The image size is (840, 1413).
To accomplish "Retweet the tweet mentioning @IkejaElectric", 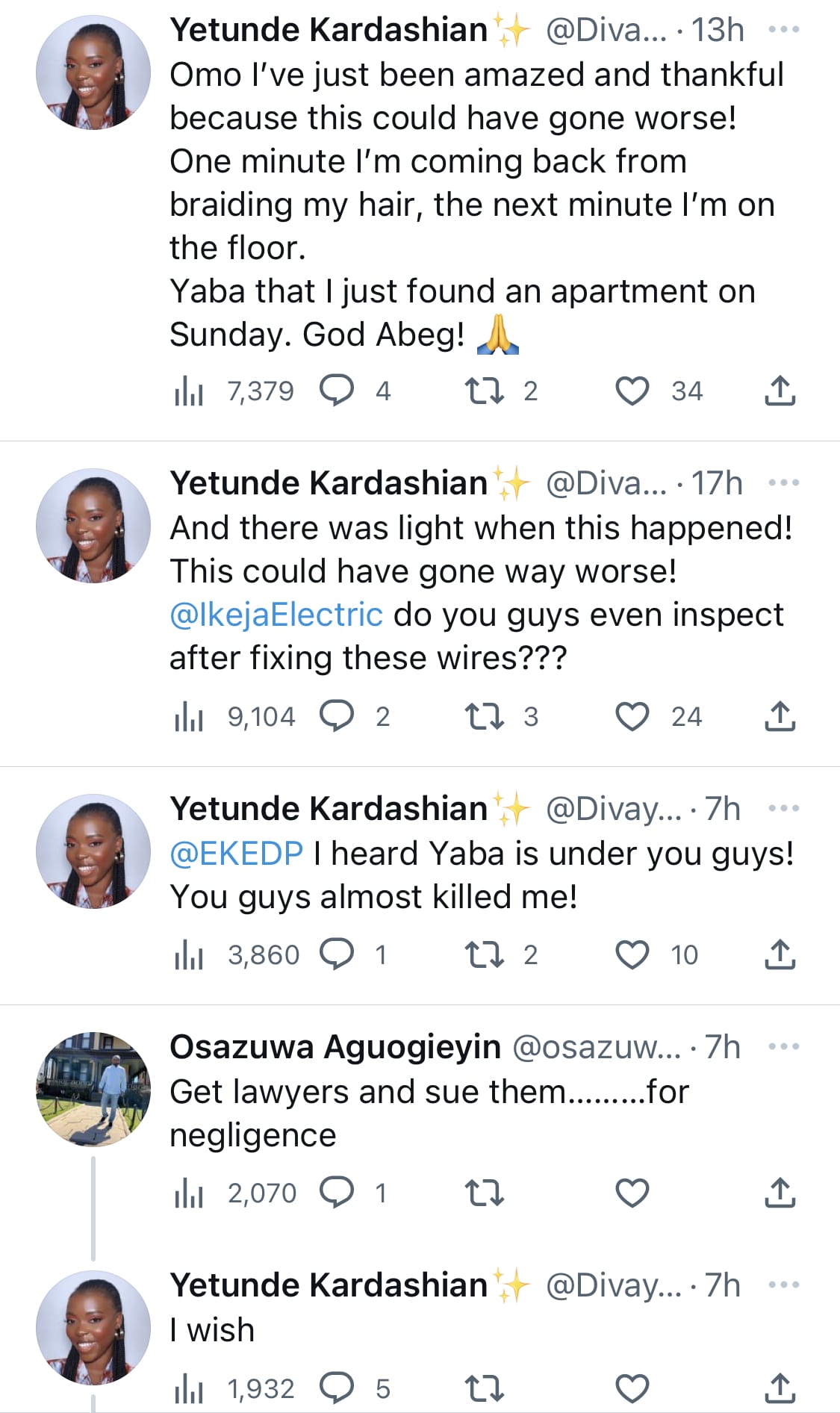I will pos(485,717).
